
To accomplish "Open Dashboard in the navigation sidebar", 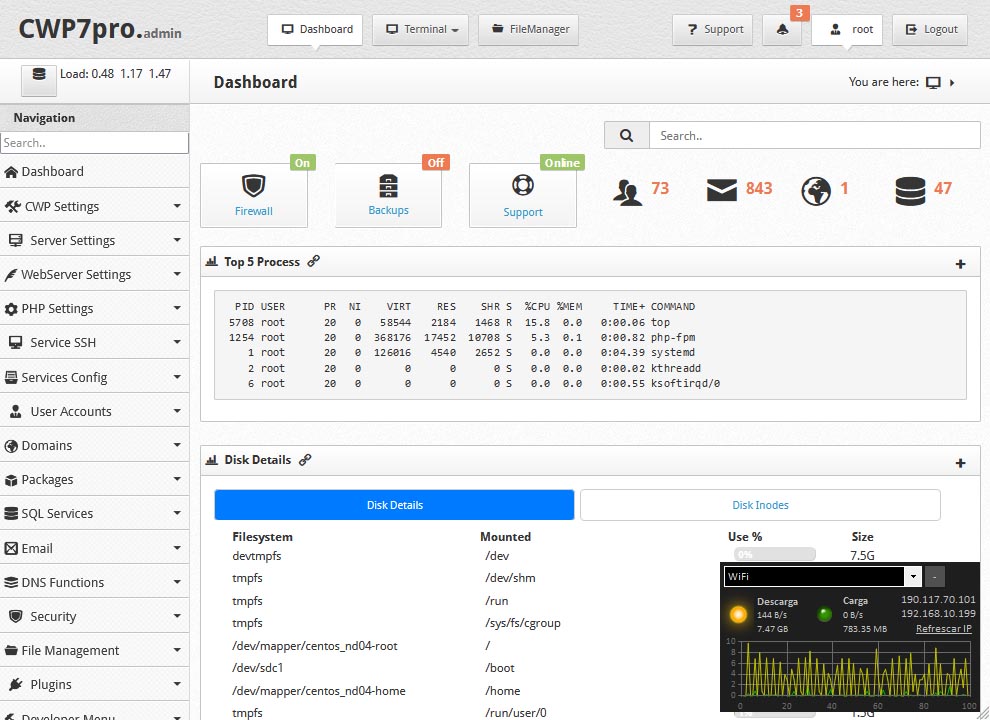I will click(95, 172).
